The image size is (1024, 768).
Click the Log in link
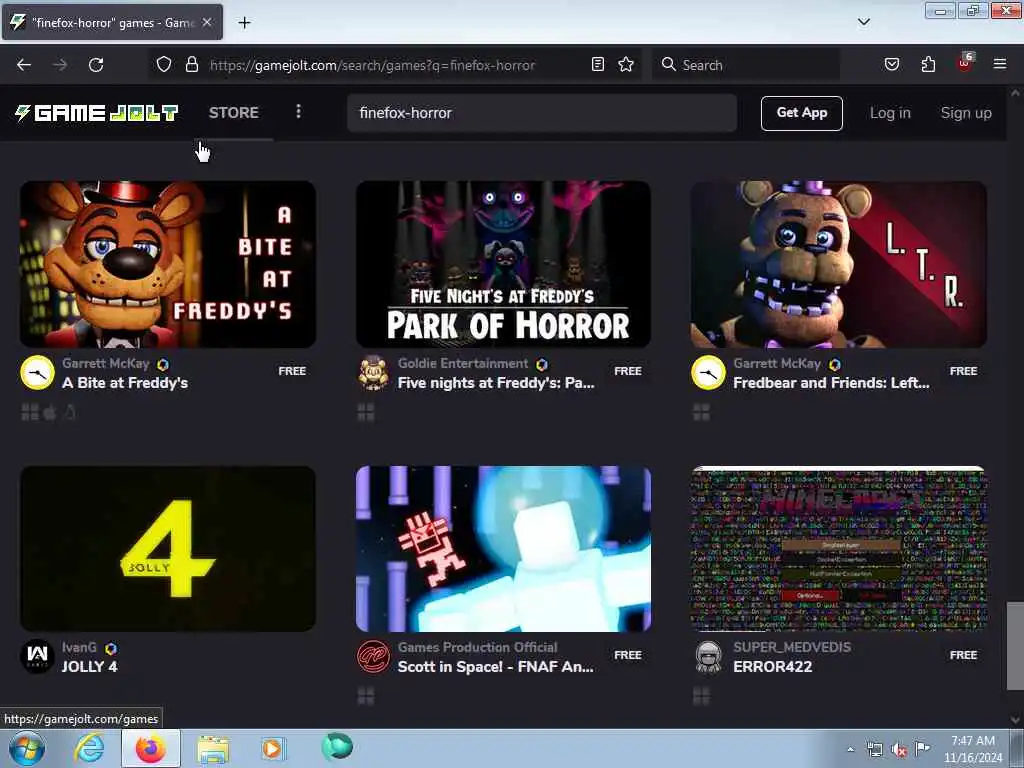[x=890, y=113]
